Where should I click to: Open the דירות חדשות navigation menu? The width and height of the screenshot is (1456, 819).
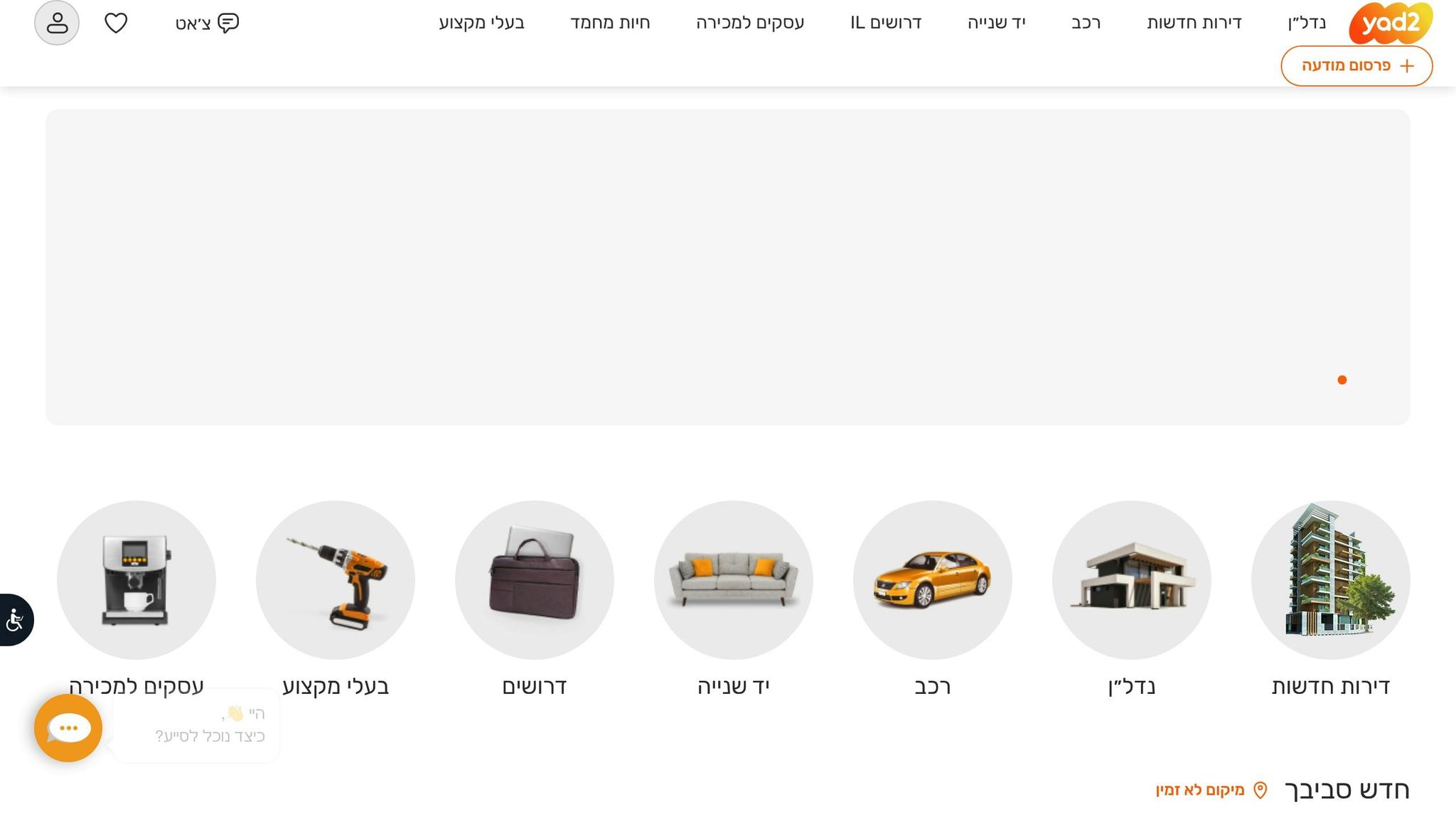click(1194, 23)
